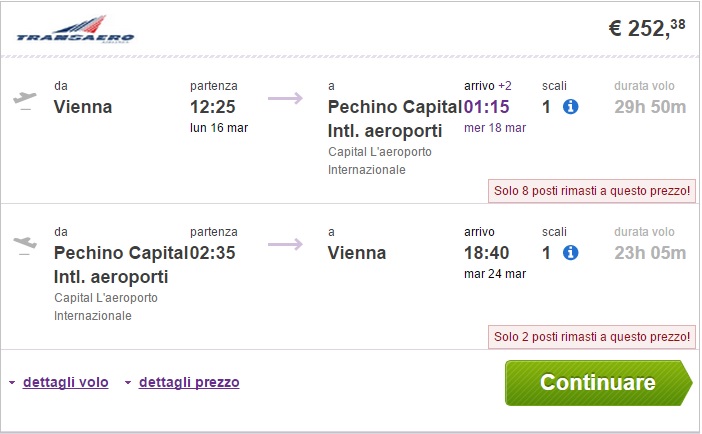This screenshot has width=702, height=434.
Task: Click the outbound arrival time 01:15
Action: tap(488, 107)
